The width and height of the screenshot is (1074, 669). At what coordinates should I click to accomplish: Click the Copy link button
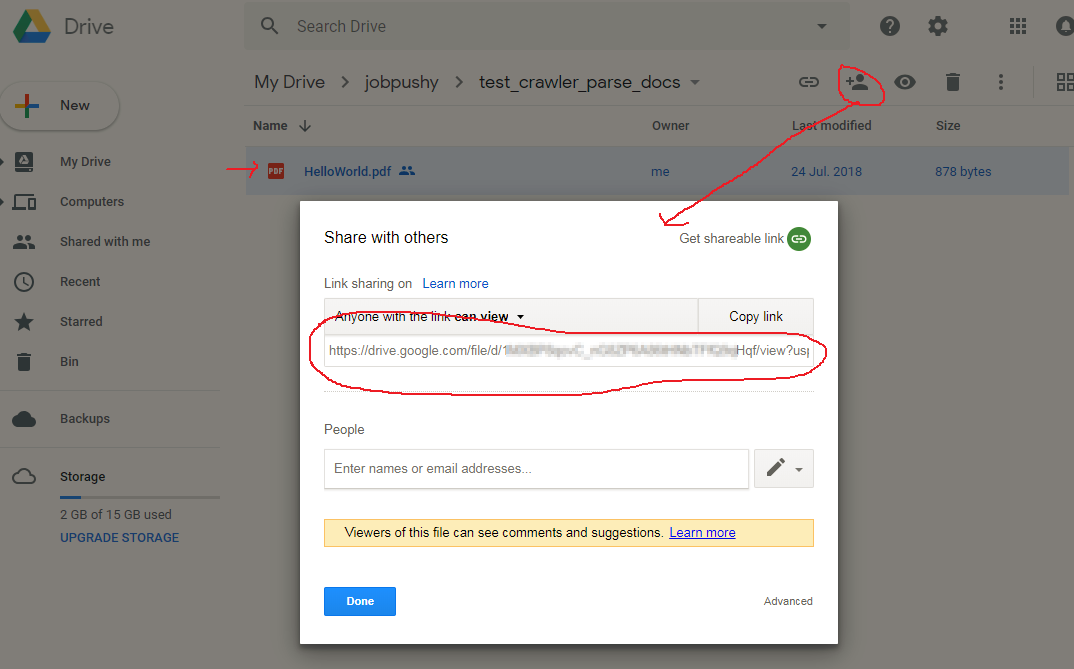point(755,316)
